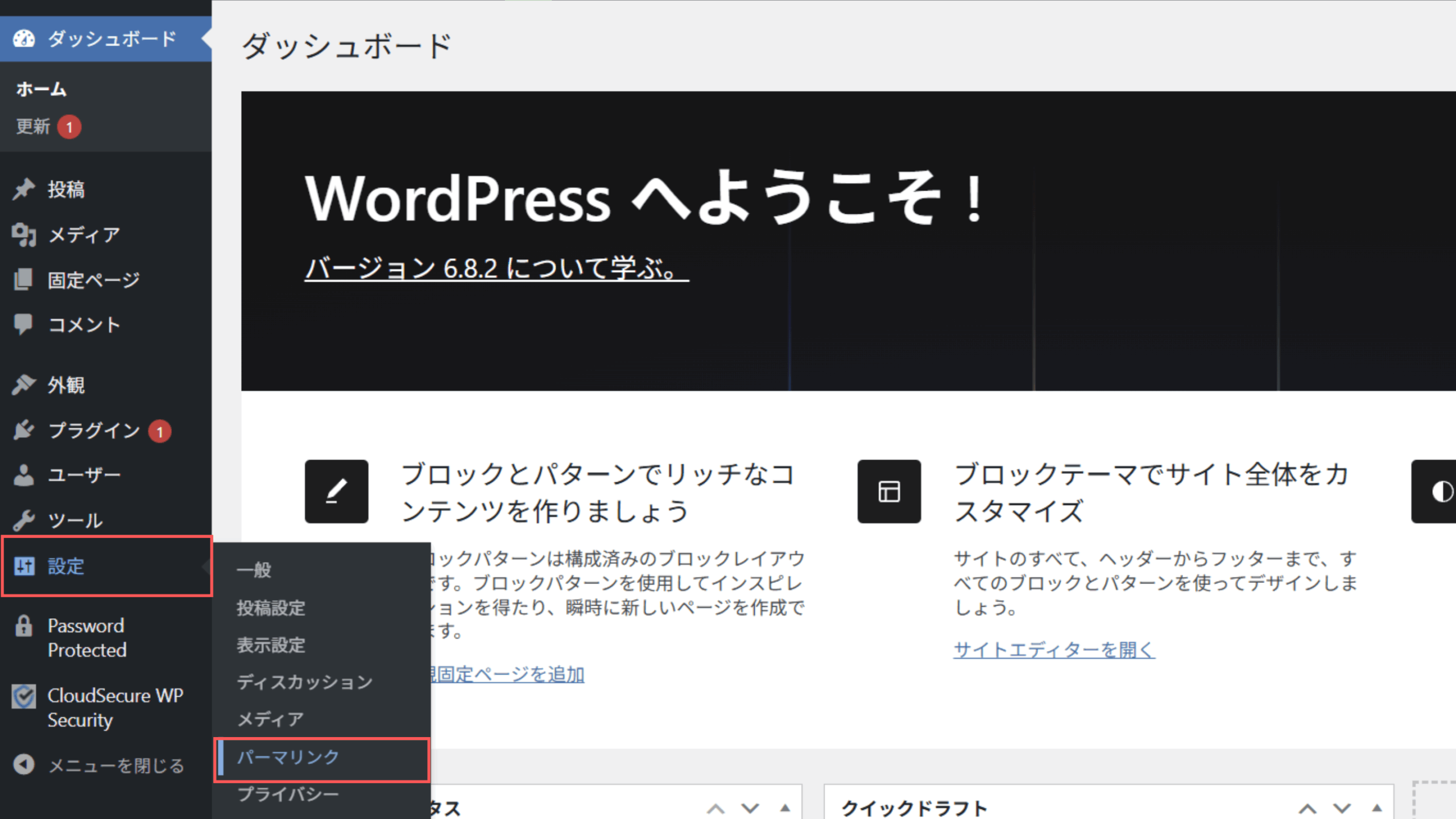Select メディア in settings flyout
The image size is (1456, 819).
pos(270,719)
